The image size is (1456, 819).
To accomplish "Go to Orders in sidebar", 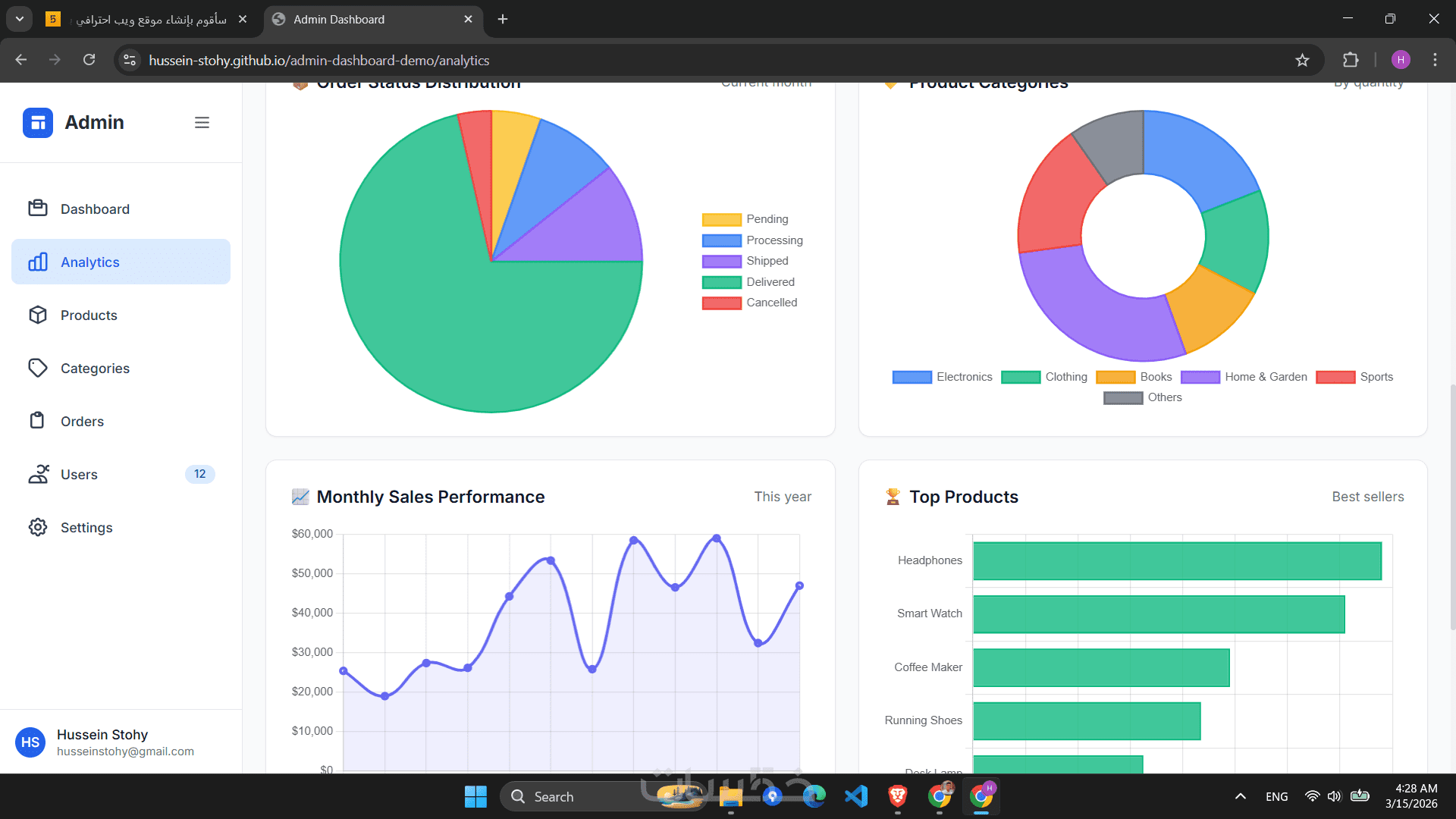I will (82, 421).
